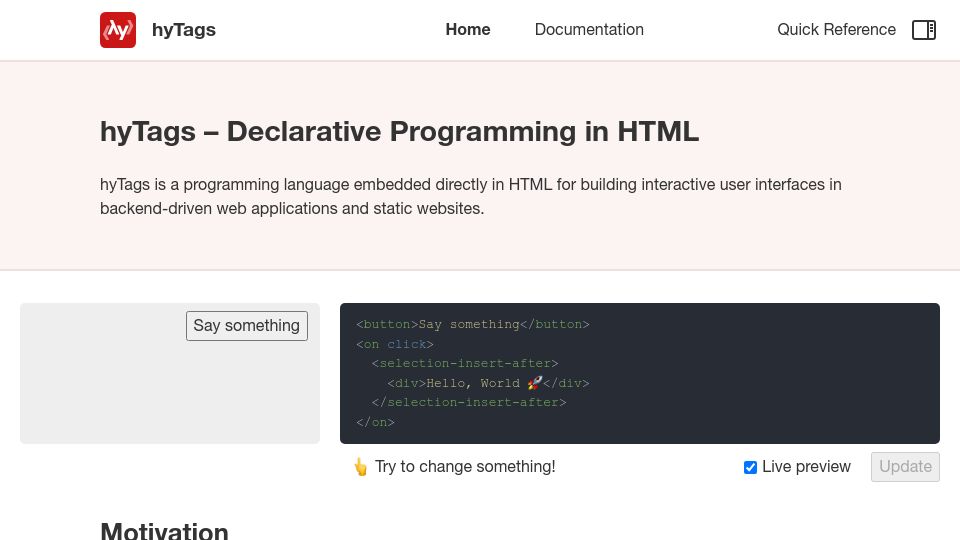Click the 'Try to change something!' hint text
The width and height of the screenshot is (960, 540).
465,467
